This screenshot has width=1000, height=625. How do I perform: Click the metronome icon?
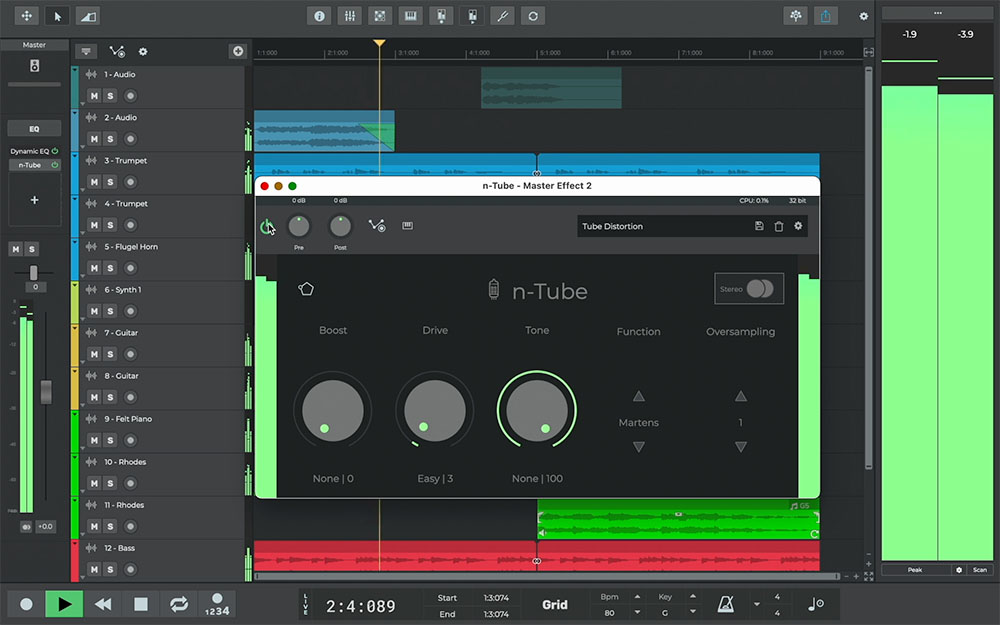(725, 604)
